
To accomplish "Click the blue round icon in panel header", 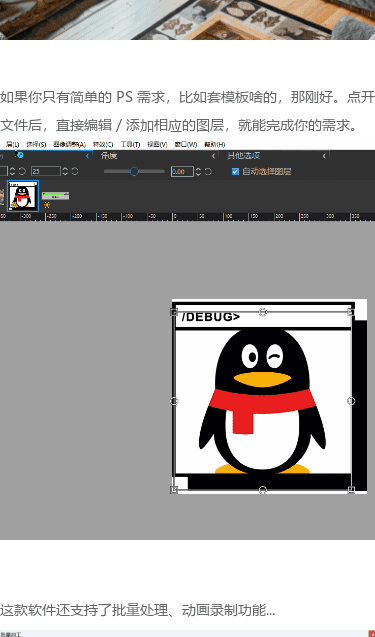I will pos(20,155).
